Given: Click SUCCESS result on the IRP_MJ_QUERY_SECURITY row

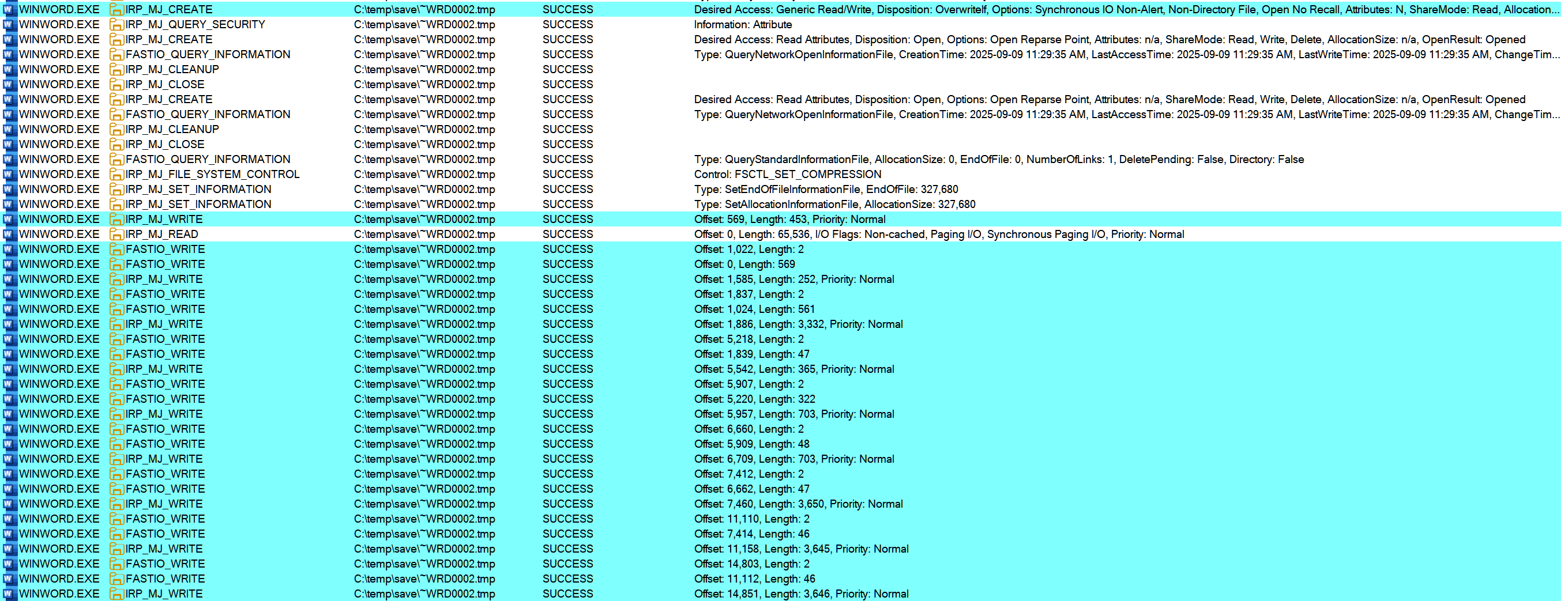Looking at the screenshot, I should [x=567, y=24].
